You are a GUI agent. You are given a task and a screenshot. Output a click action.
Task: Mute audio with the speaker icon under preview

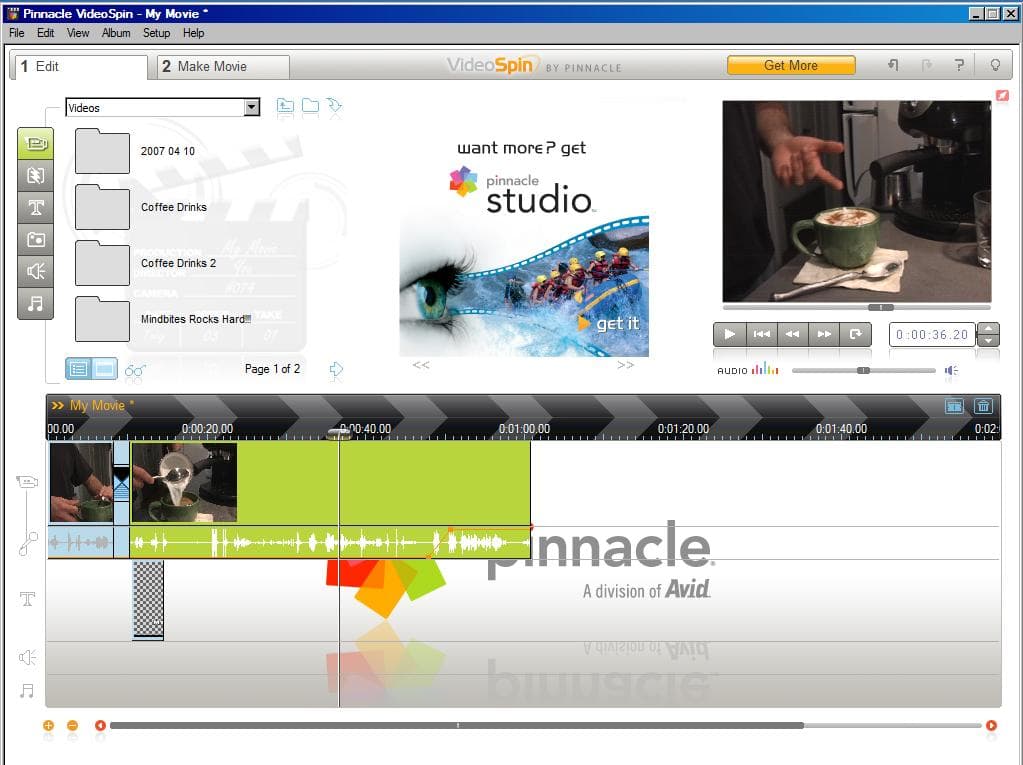(951, 371)
